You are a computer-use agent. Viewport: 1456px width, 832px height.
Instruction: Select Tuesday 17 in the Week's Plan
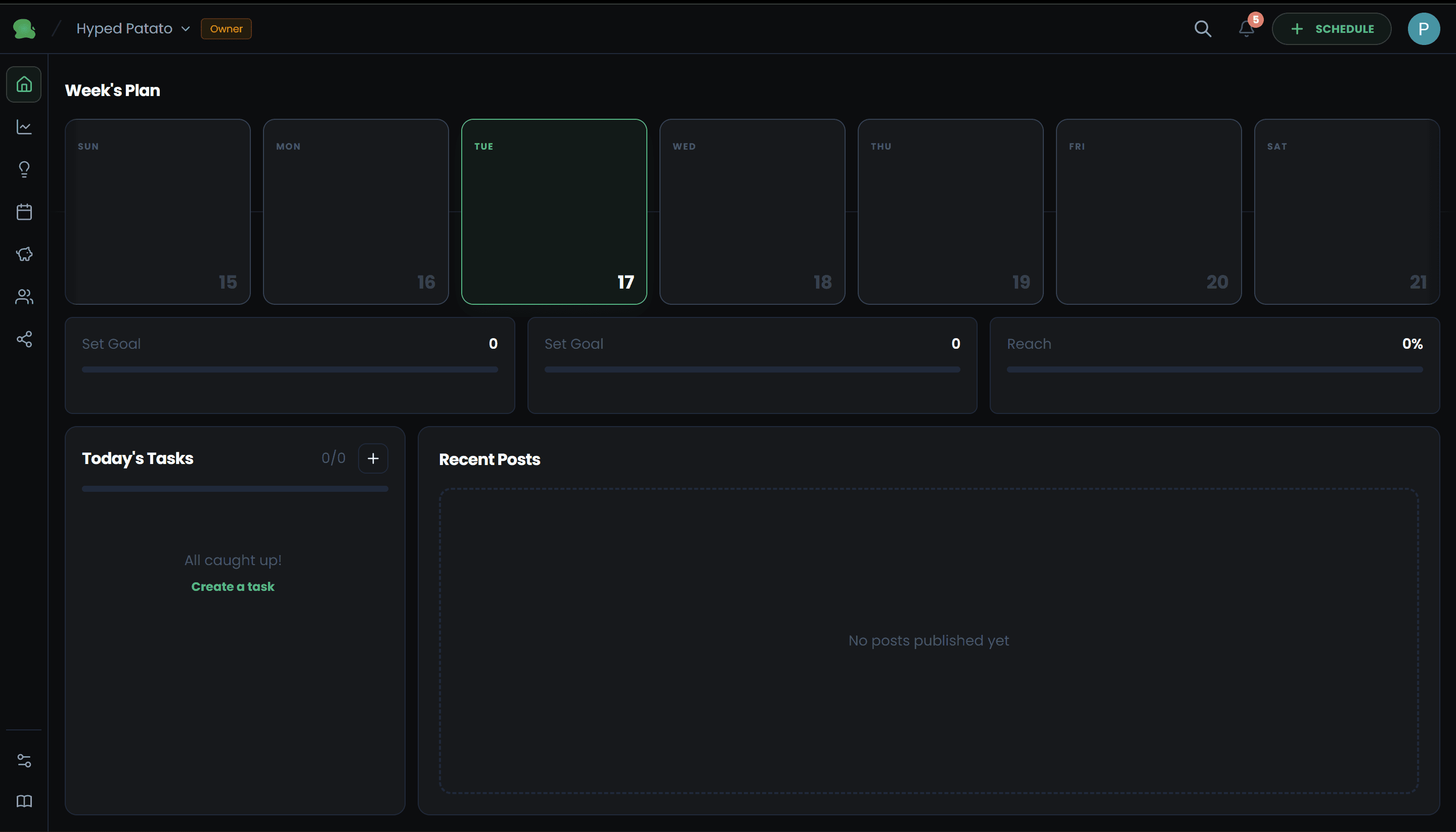click(553, 211)
